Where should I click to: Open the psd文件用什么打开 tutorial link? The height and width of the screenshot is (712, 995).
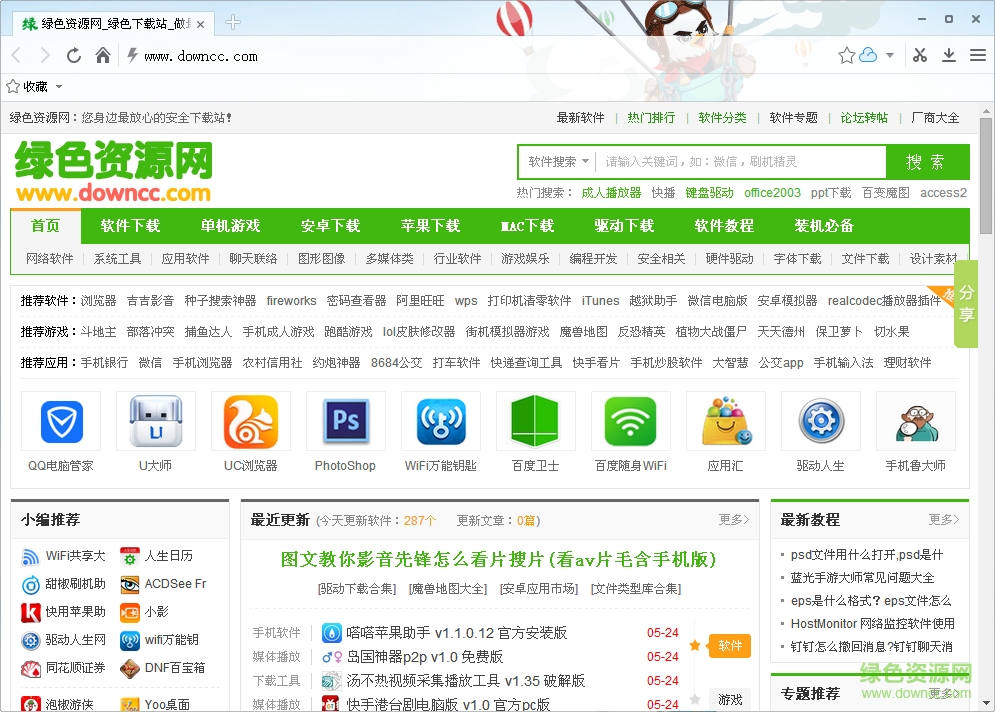coord(867,555)
